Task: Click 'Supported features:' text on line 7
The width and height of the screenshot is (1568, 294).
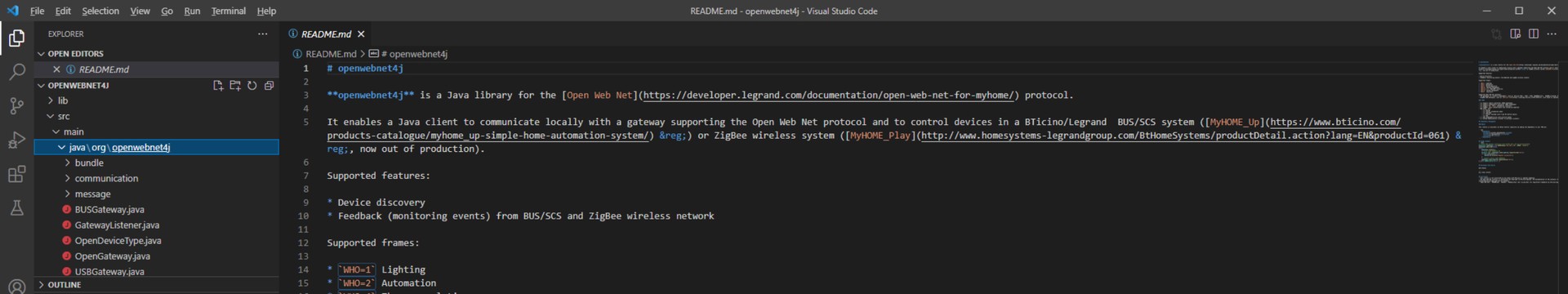Action: point(378,176)
